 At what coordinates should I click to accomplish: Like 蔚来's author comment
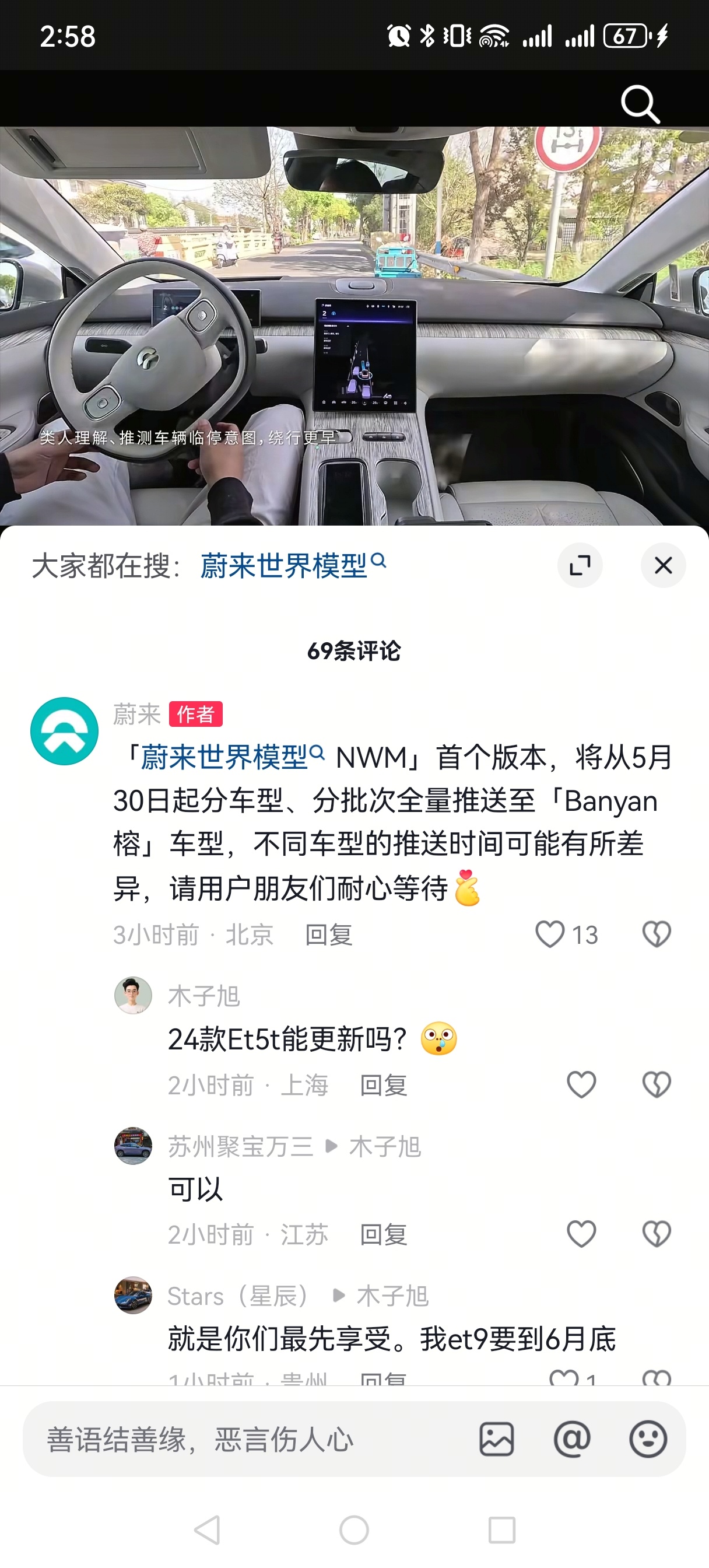[x=550, y=934]
